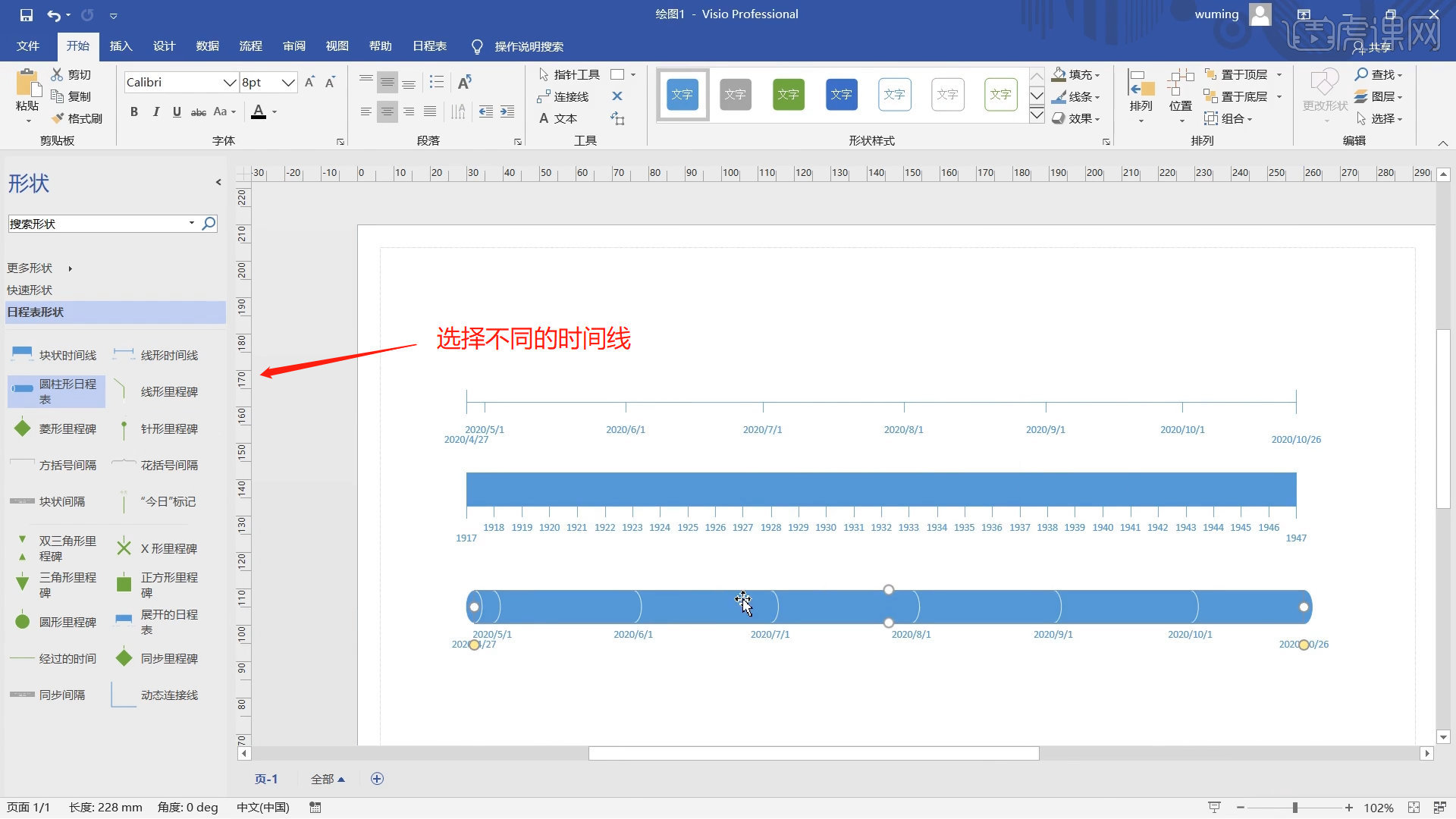Open the Line 线条 dropdown

pos(1075,96)
